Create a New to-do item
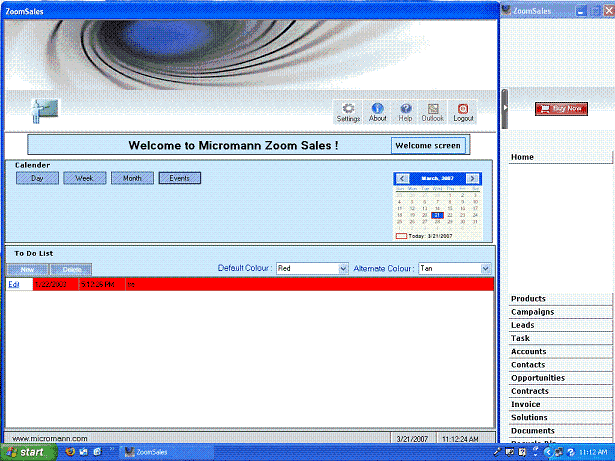The height and width of the screenshot is (461, 615). tap(27, 270)
